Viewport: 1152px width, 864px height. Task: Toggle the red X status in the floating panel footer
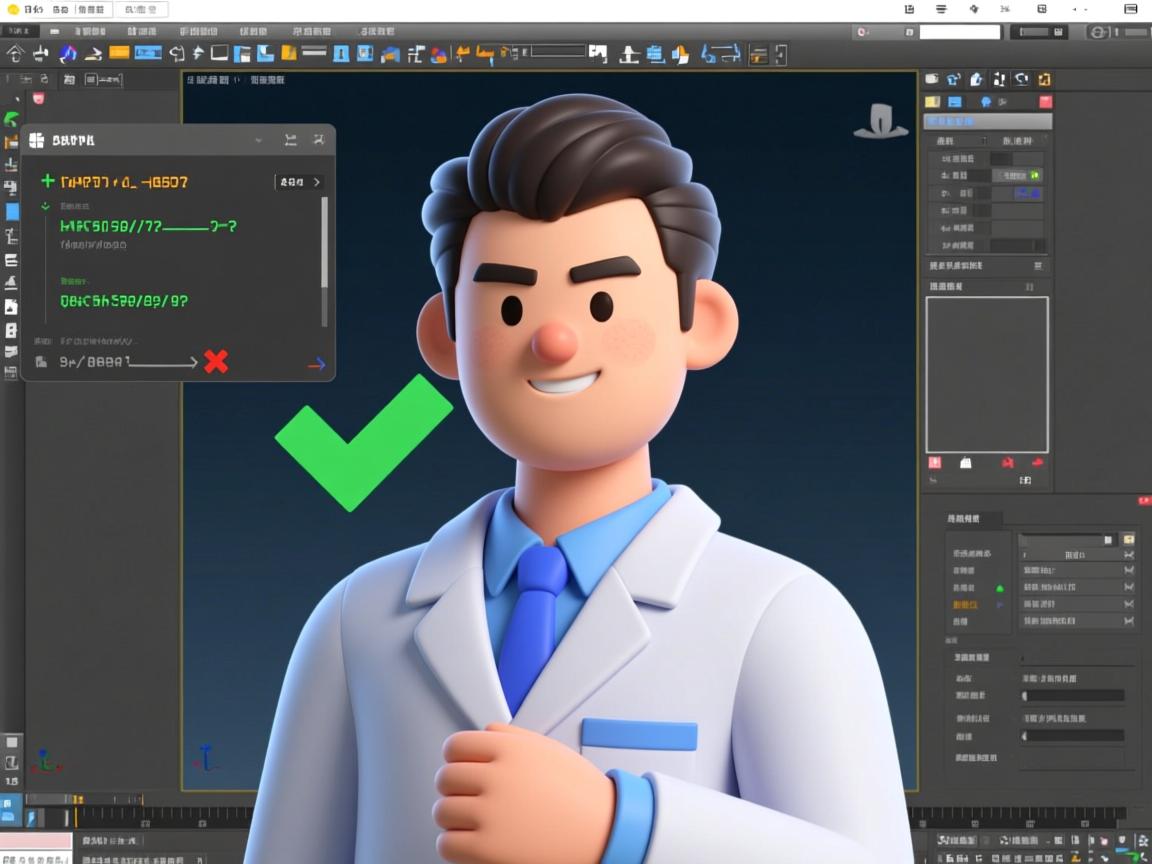217,364
